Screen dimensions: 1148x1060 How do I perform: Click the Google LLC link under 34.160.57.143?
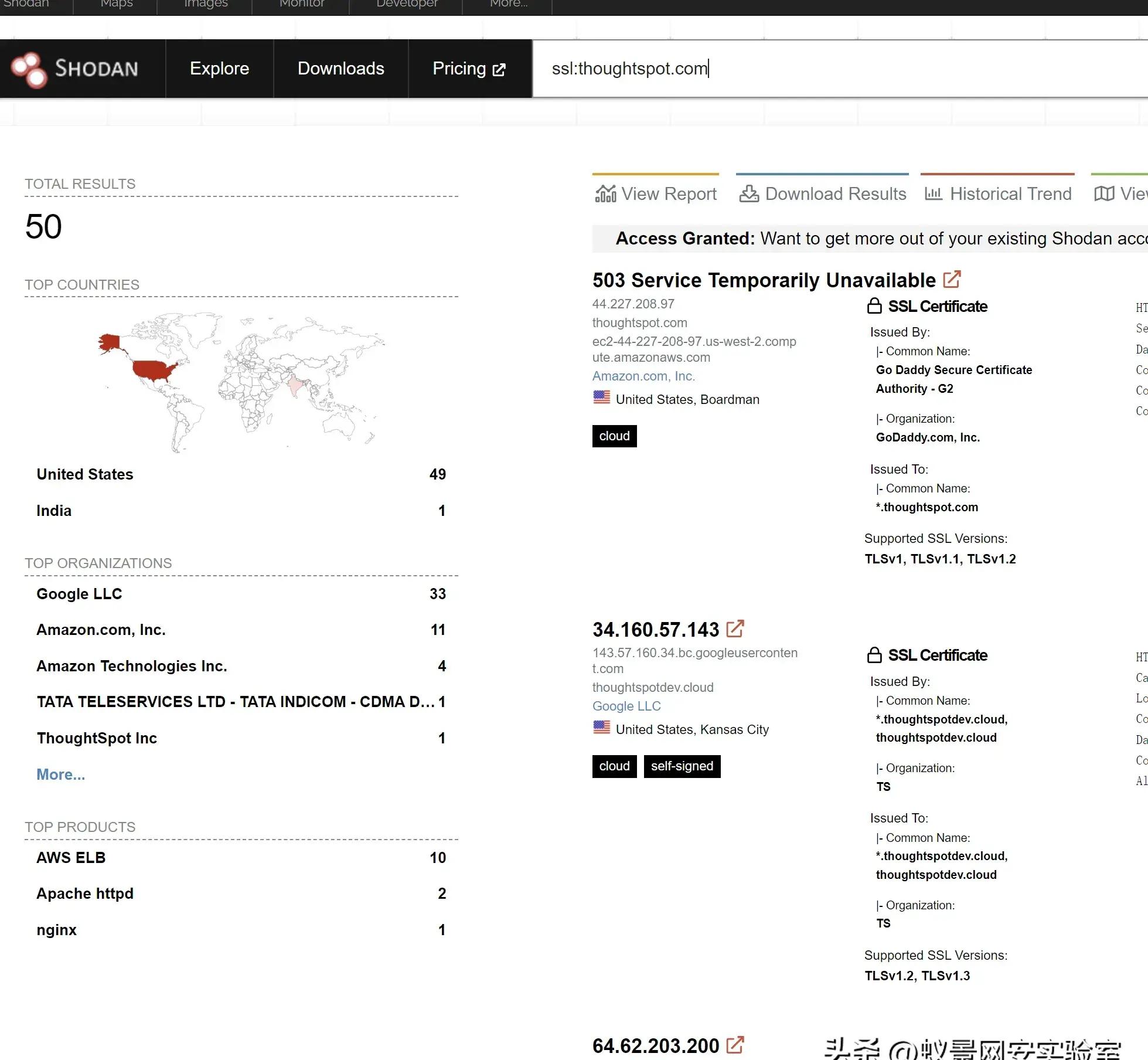click(x=626, y=706)
